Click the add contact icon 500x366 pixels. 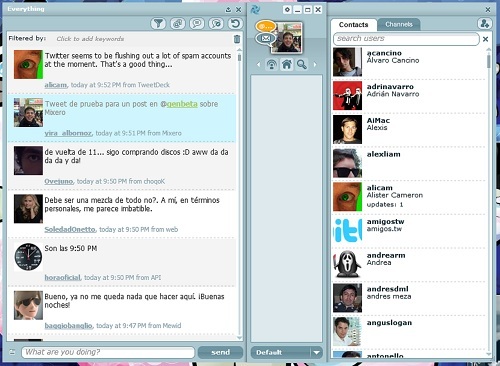484,24
